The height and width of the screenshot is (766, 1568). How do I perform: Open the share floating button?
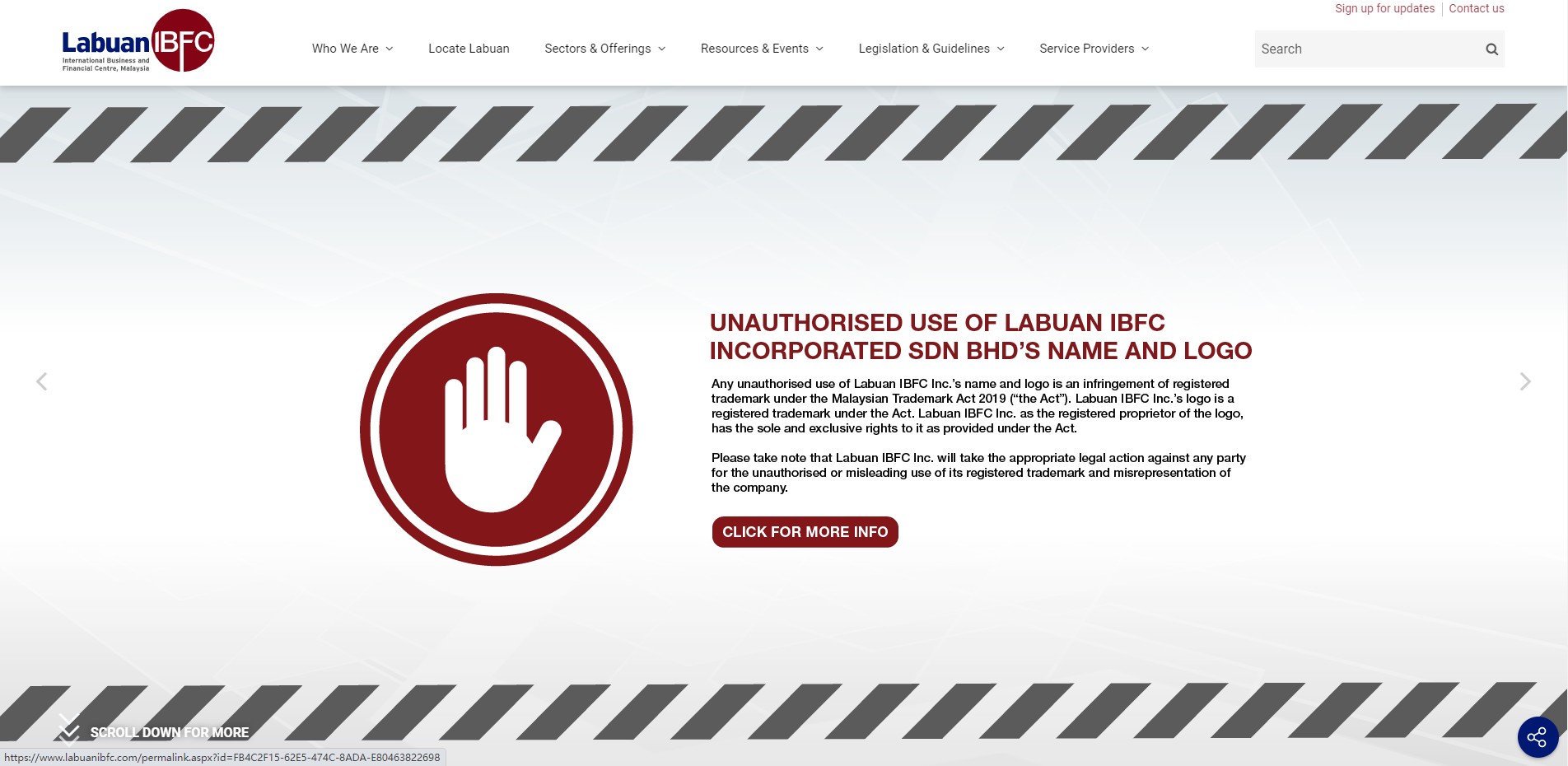point(1538,736)
